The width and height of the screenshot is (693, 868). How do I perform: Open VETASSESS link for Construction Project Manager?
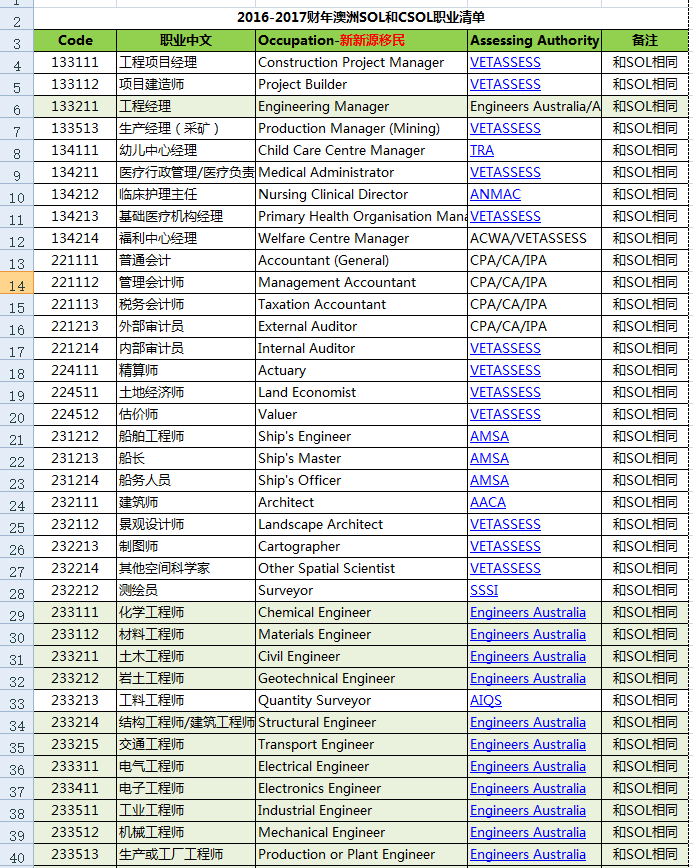505,63
